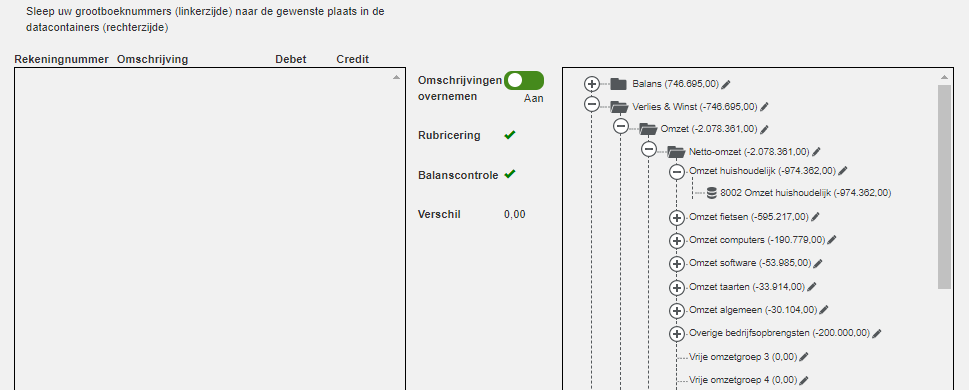
Task: Edit the Overige bedrijfsopbrengsten label
Action: coord(877,333)
